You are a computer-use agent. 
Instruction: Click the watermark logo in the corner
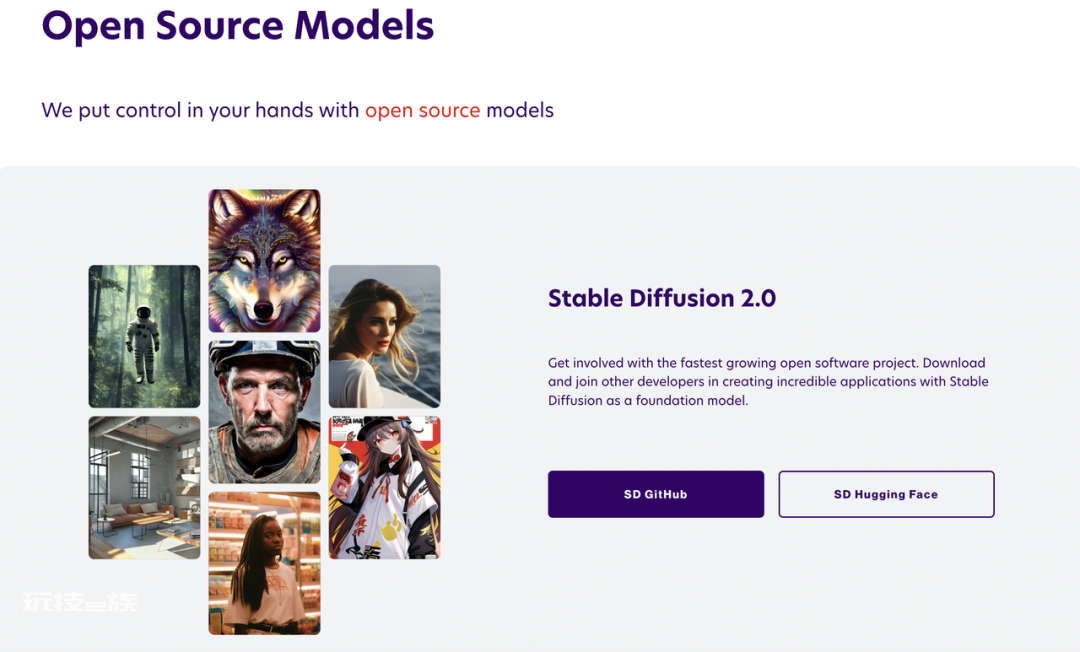coord(80,602)
